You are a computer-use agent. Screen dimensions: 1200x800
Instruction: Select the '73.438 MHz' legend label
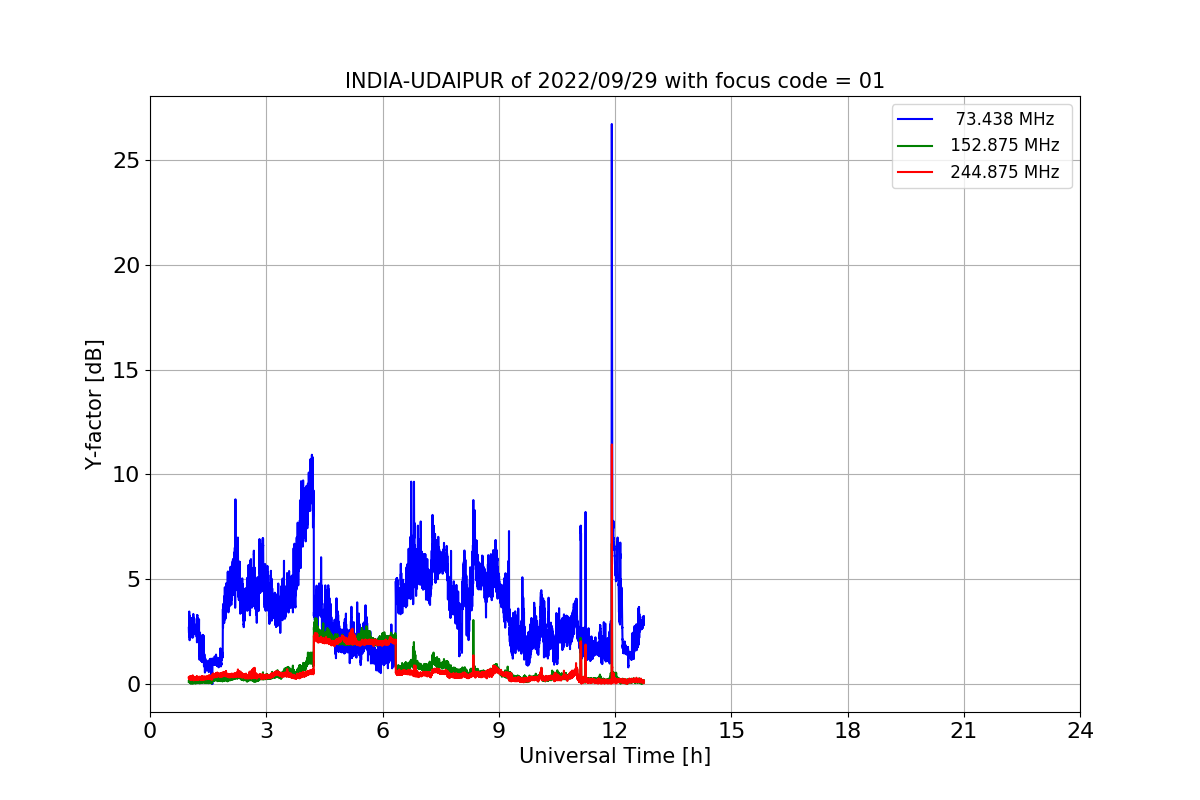pos(1005,119)
